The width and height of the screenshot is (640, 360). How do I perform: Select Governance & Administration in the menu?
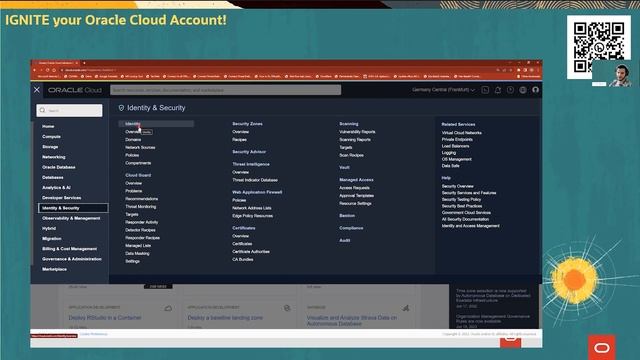(72, 259)
